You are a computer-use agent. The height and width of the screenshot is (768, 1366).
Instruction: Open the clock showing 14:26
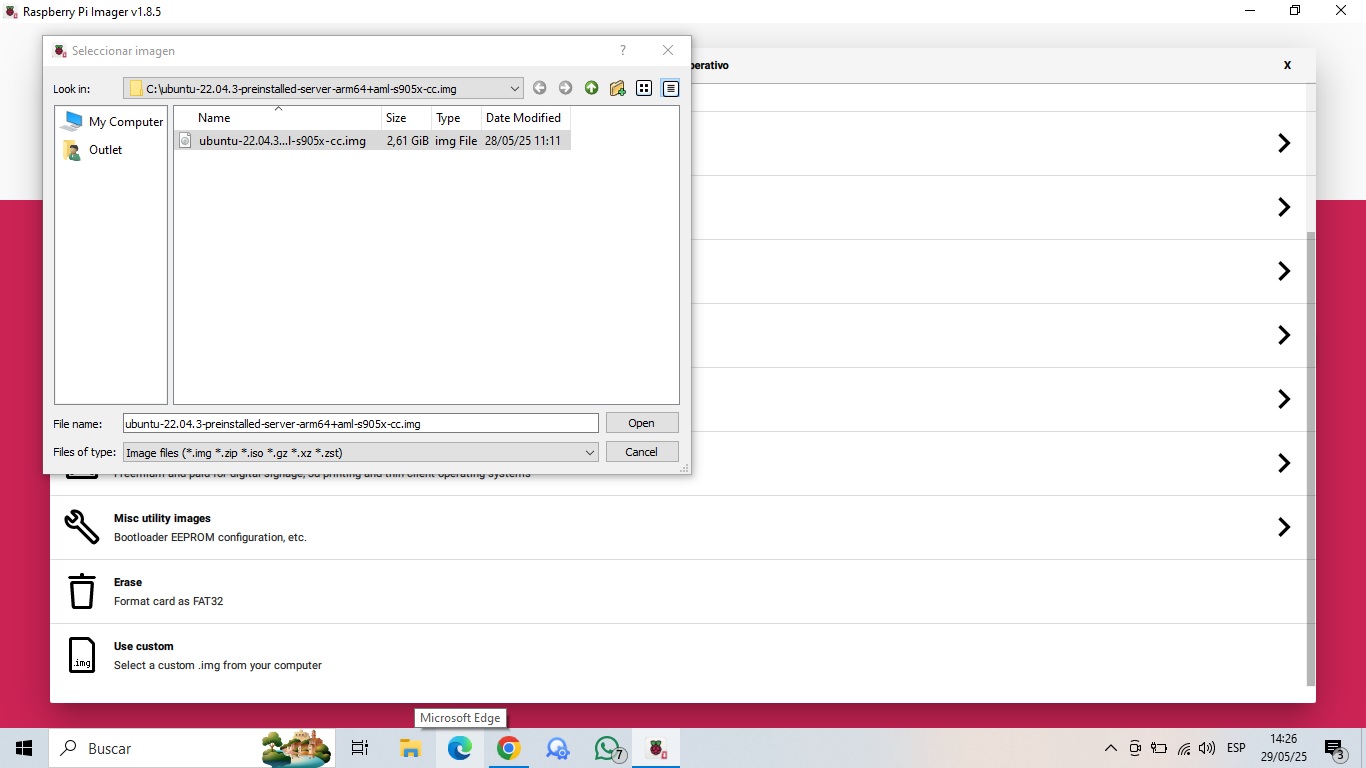(1283, 748)
